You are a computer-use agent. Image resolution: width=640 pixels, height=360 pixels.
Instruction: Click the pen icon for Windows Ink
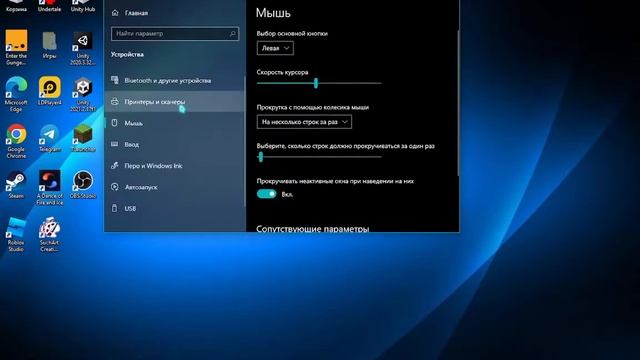click(x=115, y=165)
